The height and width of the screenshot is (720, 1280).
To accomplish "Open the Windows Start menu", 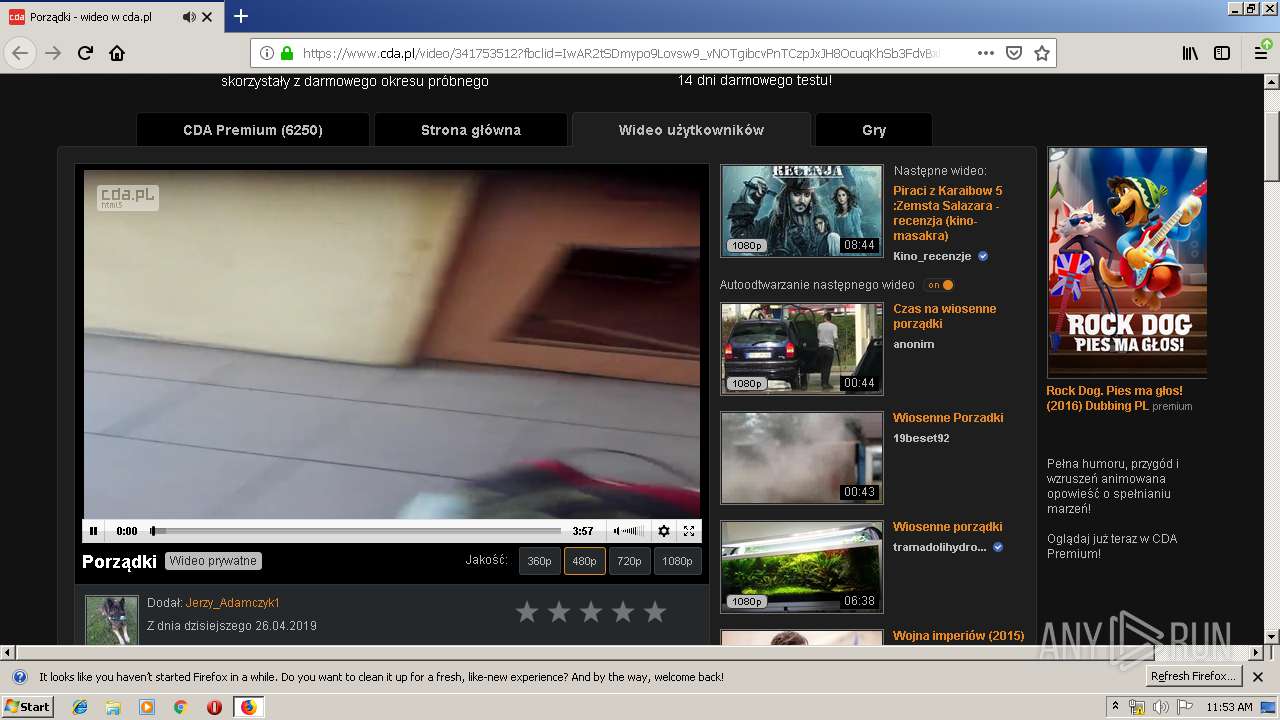I will click(x=28, y=707).
